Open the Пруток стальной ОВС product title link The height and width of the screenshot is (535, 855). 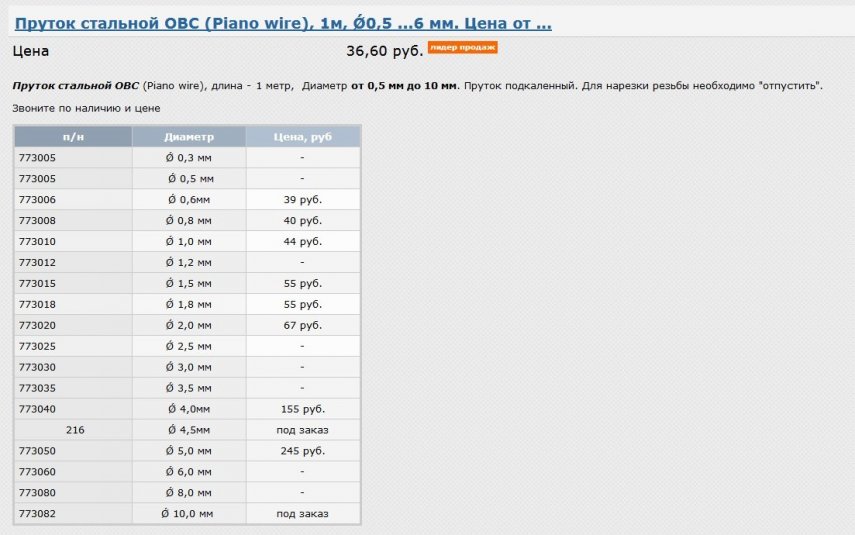coord(282,23)
